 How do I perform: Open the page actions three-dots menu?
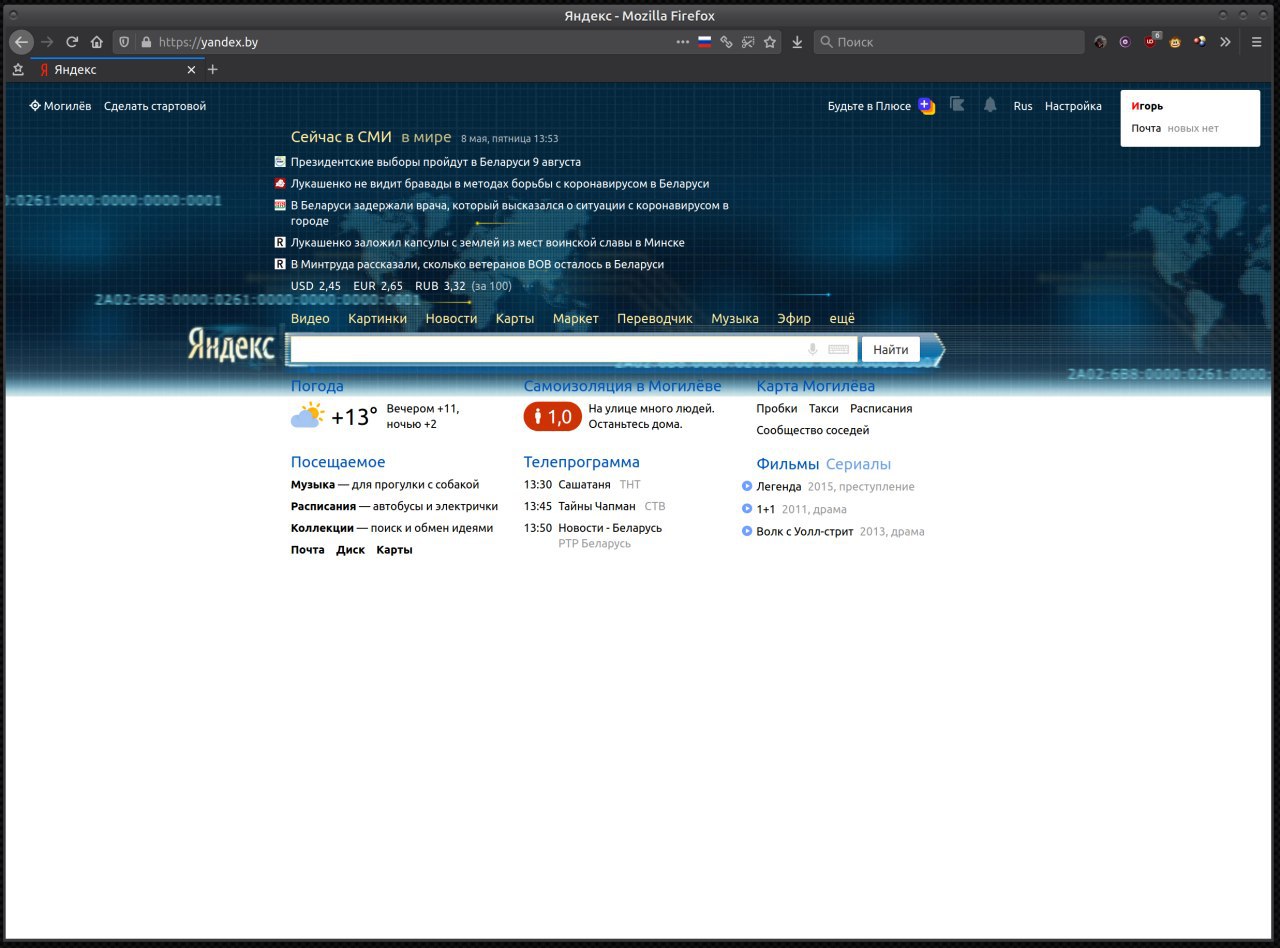point(683,42)
